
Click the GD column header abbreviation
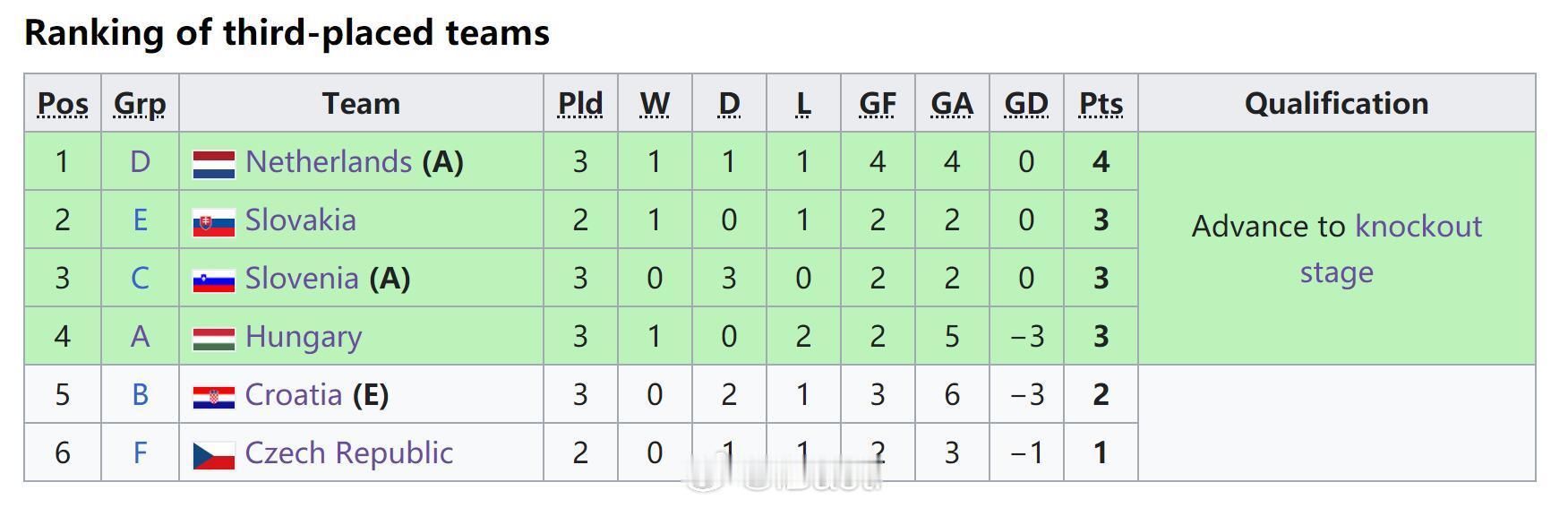pyautogui.click(x=1026, y=104)
